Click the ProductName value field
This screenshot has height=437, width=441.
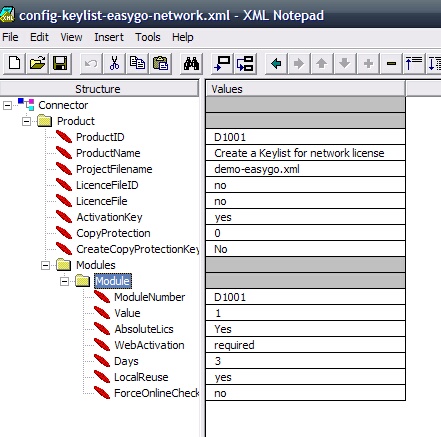pos(305,153)
